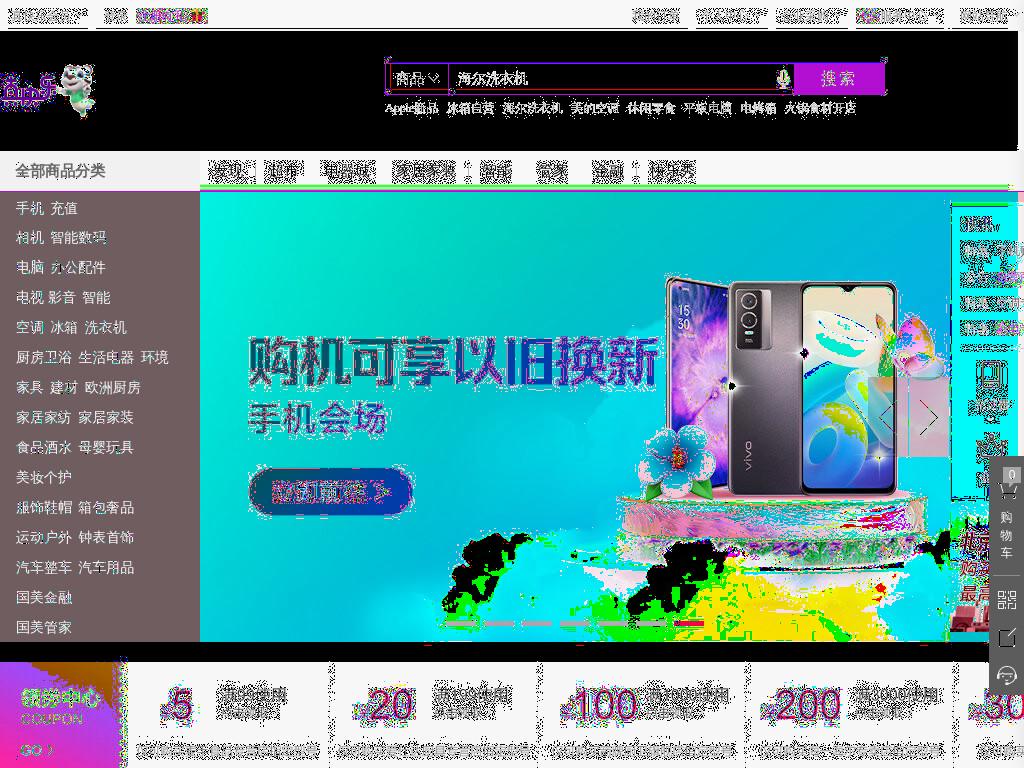
Task: Select the 相机 category
Action: click(x=29, y=238)
